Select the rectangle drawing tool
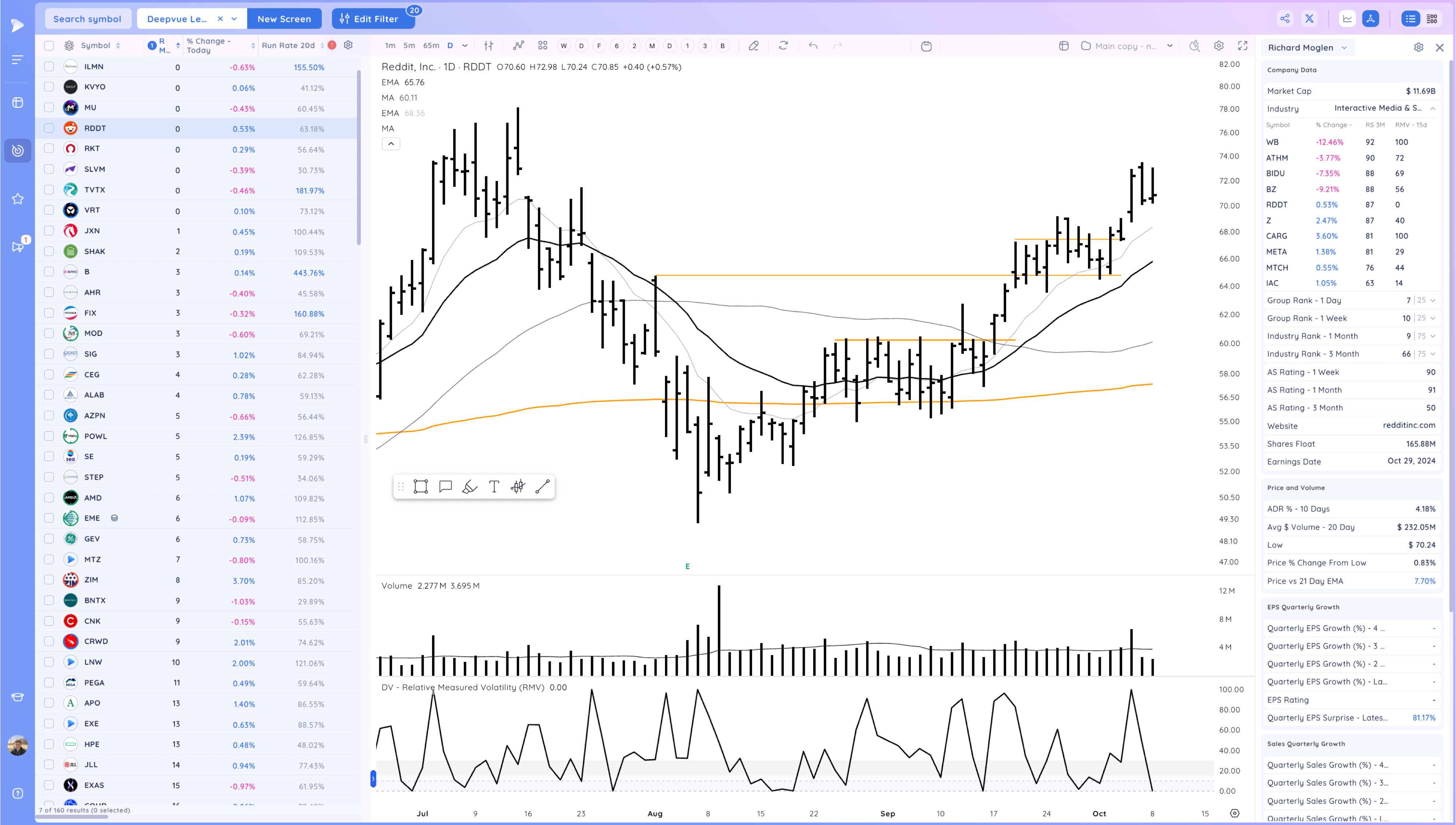Image resolution: width=1456 pixels, height=825 pixels. point(420,487)
